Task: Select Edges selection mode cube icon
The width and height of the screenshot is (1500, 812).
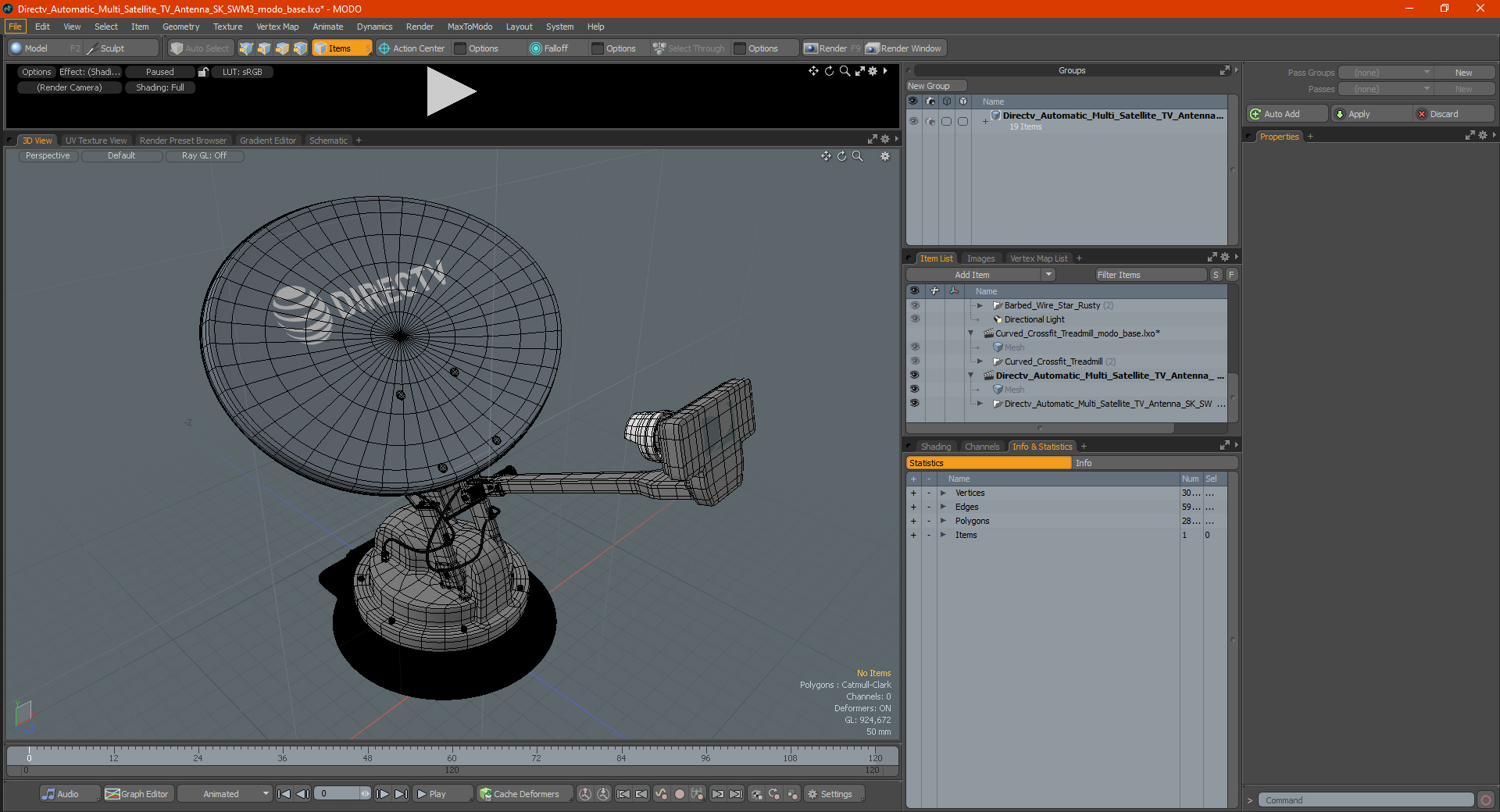Action: tap(264, 48)
